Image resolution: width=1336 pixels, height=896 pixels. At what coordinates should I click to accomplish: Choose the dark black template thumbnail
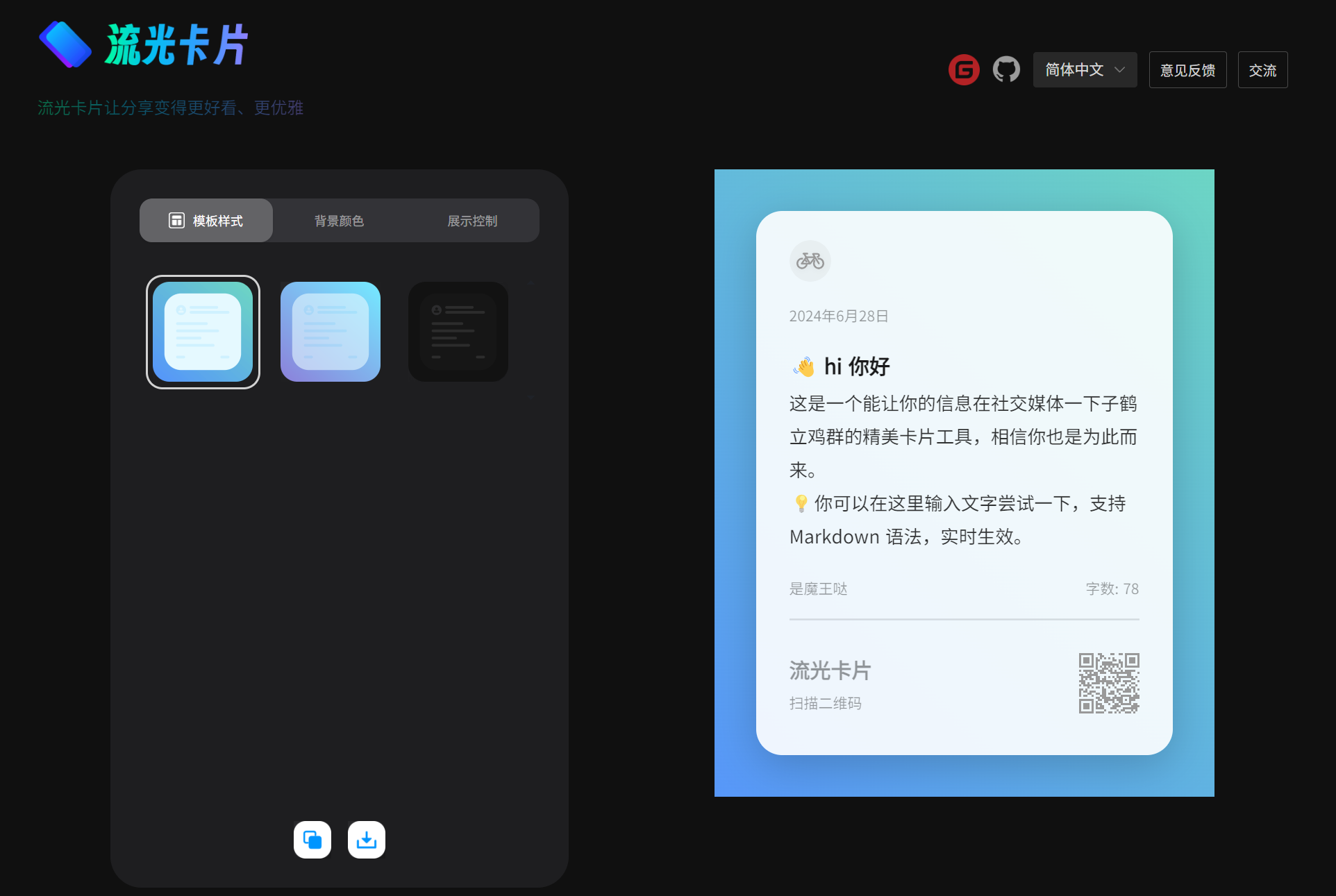point(458,332)
